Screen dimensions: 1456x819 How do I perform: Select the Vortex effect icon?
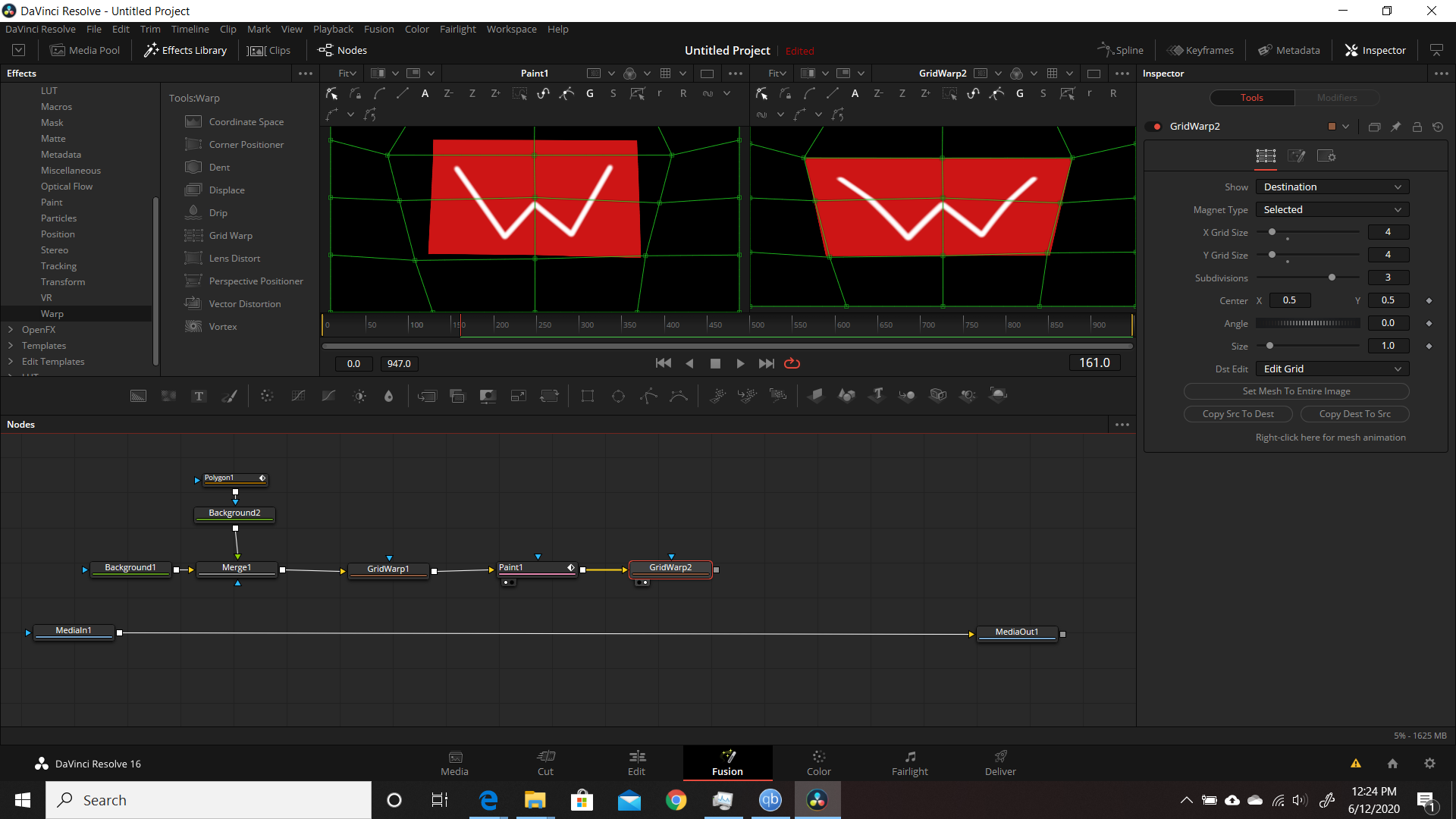[x=193, y=327]
